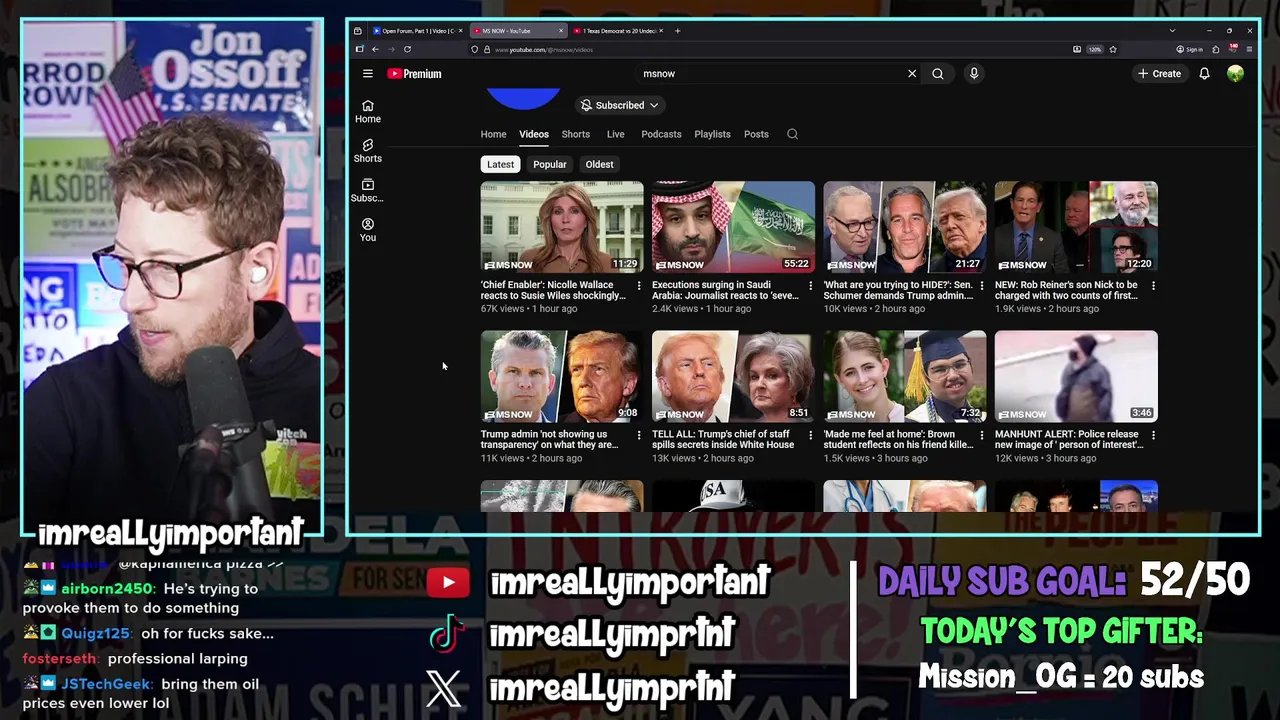Click browser Sign in button
The width and height of the screenshot is (1280, 720).
tap(1189, 49)
